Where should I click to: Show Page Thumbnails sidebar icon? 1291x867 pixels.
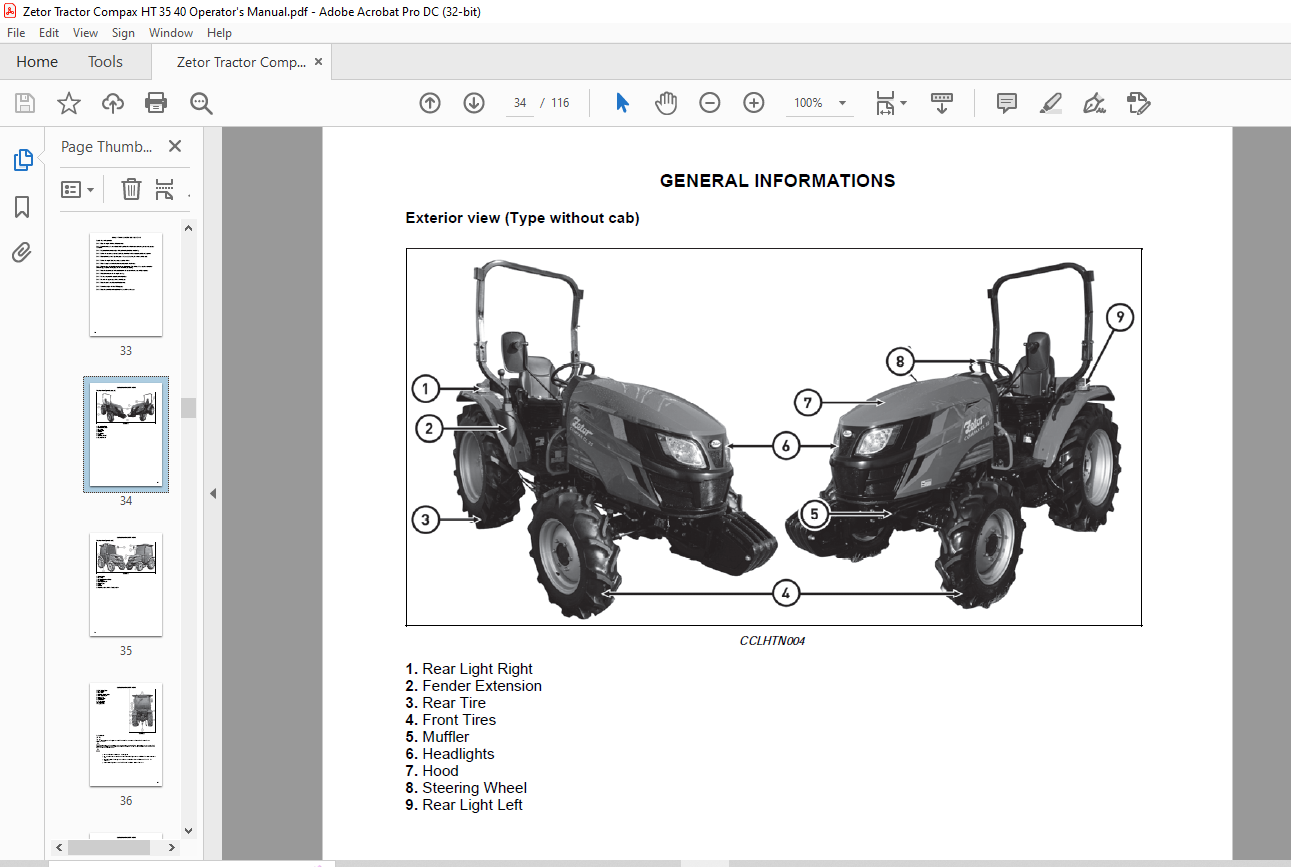point(22,159)
